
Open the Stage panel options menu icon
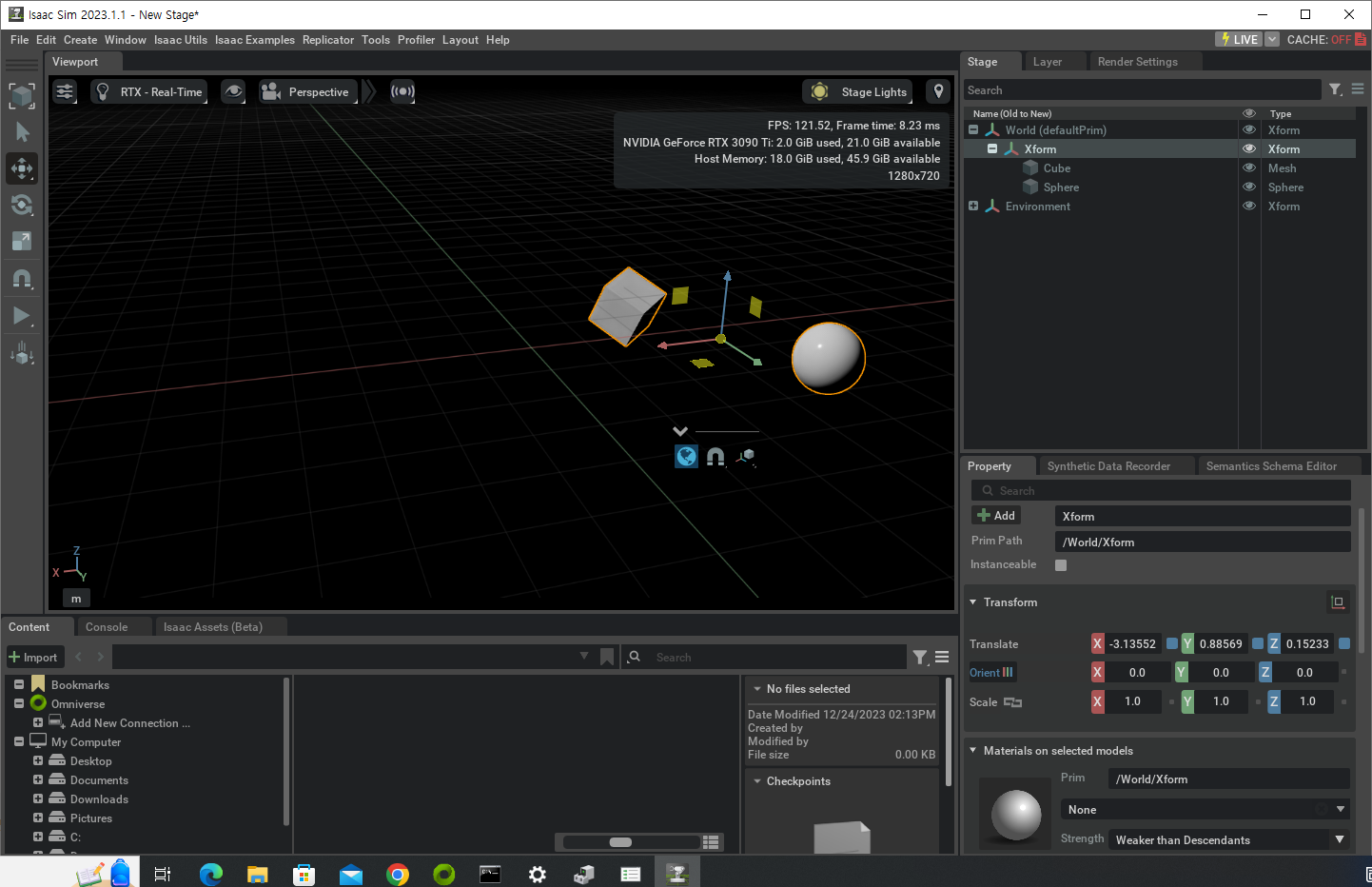(x=1358, y=89)
